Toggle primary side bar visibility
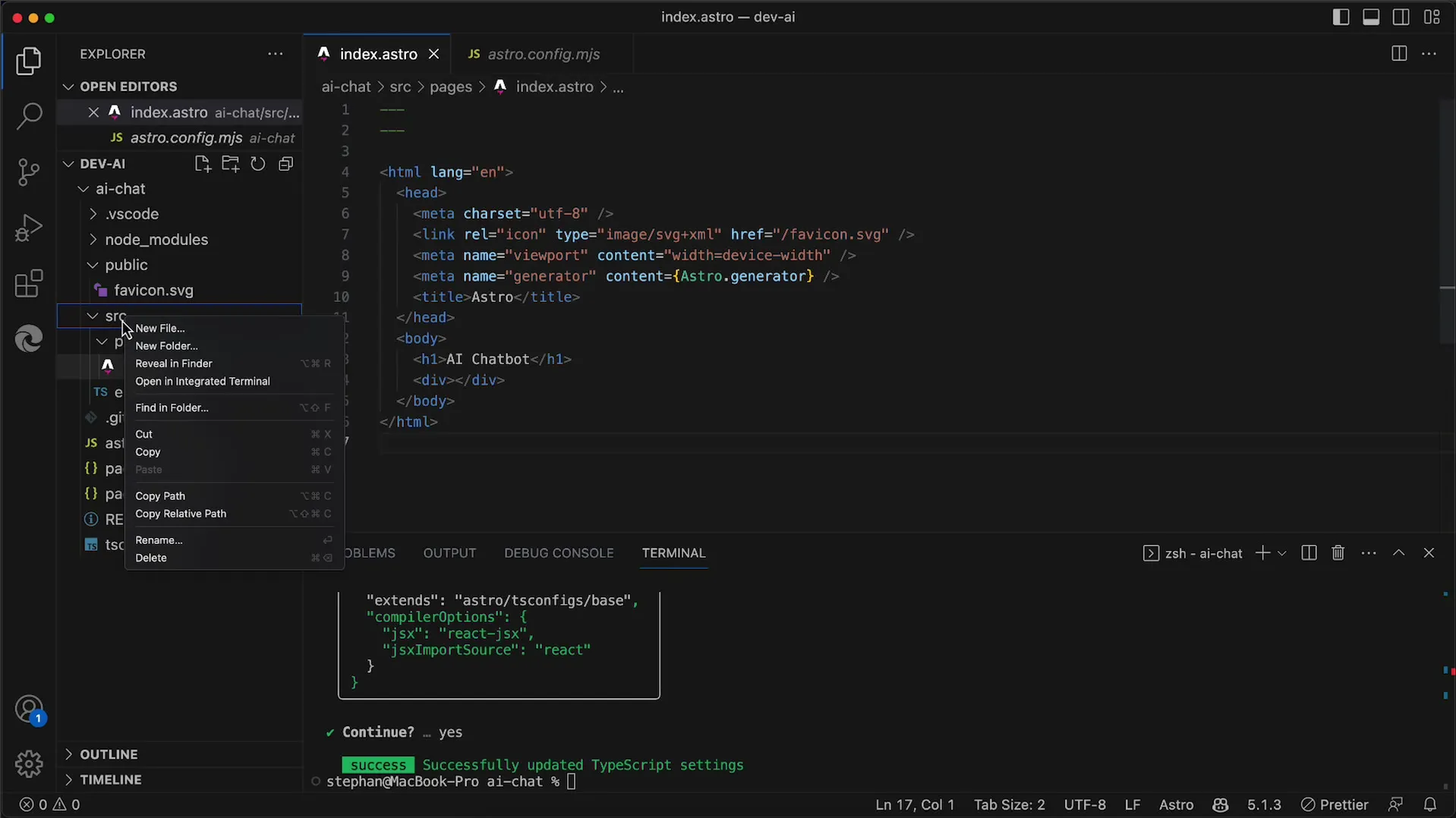The image size is (1456, 818). (1341, 17)
